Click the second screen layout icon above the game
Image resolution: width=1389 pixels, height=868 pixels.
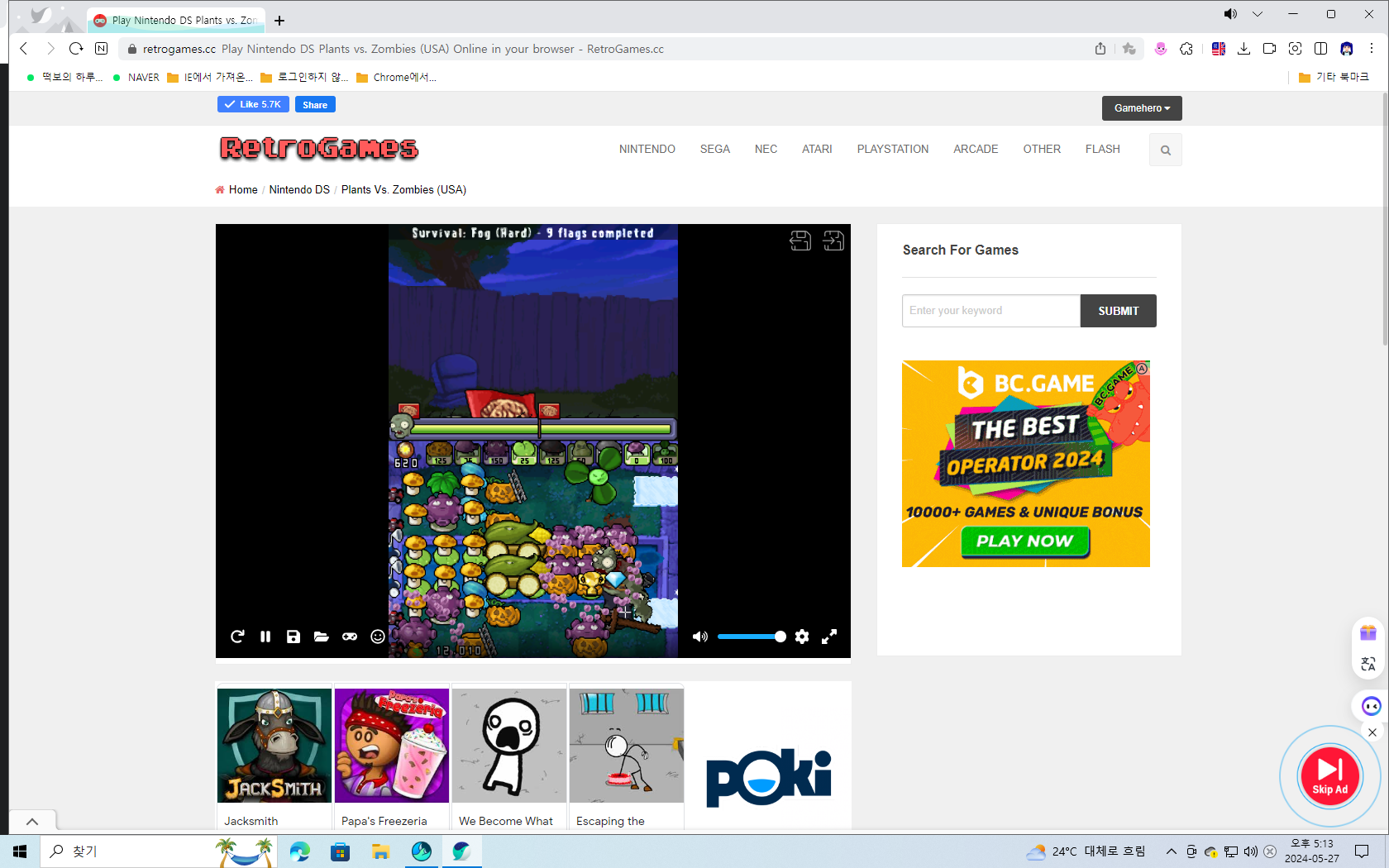coord(833,241)
